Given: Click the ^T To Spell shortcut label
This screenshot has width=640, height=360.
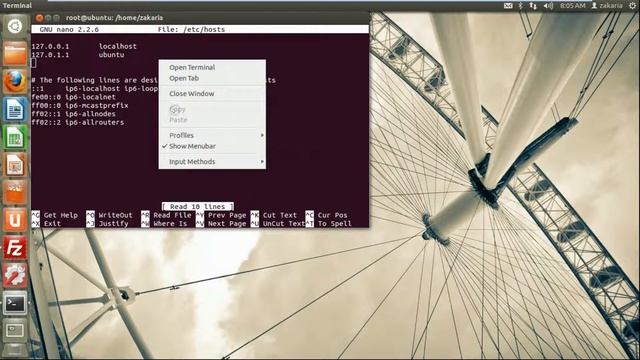Looking at the screenshot, I should [x=329, y=224].
